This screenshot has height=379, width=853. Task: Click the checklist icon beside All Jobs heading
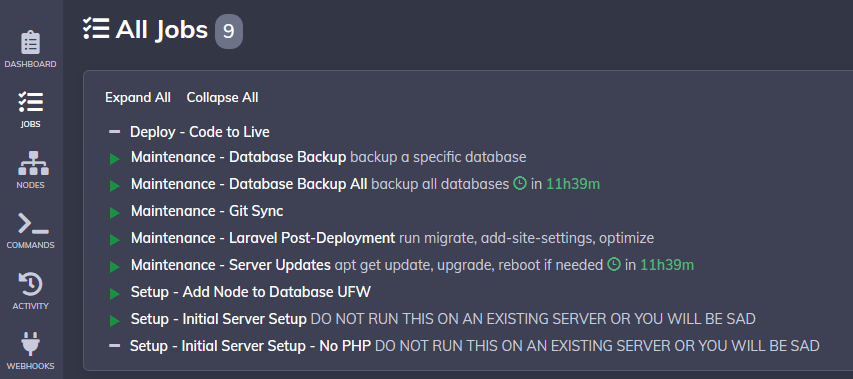point(96,28)
